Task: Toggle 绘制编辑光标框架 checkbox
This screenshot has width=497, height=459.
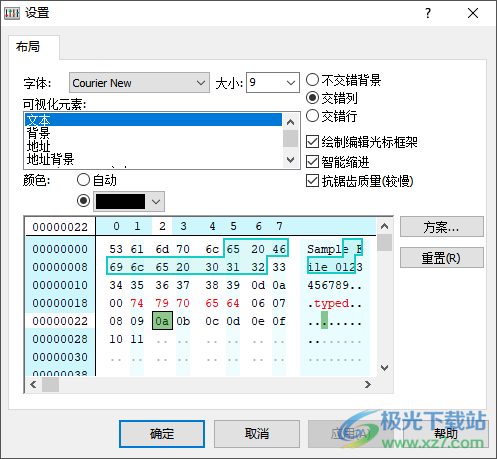Action: point(362,142)
